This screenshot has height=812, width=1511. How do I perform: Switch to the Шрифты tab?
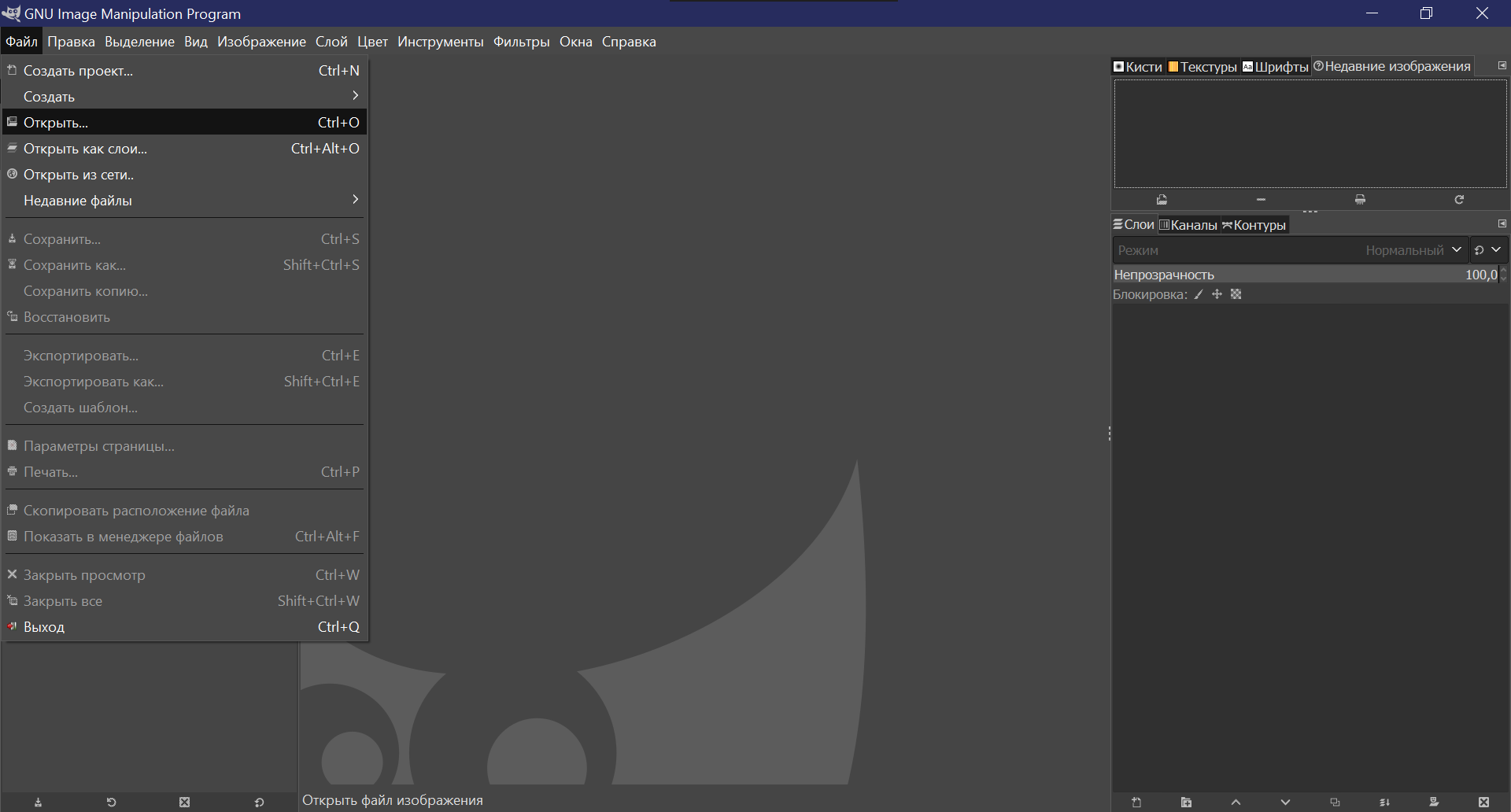(x=1276, y=67)
